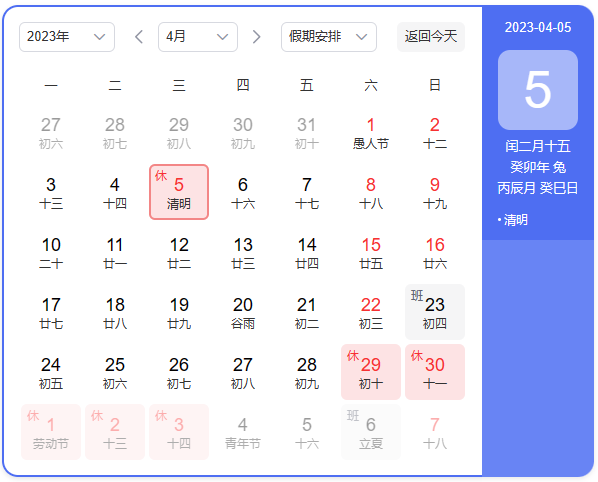Select April 30 holiday date
Screen dimensions: 598x482
(x=435, y=372)
